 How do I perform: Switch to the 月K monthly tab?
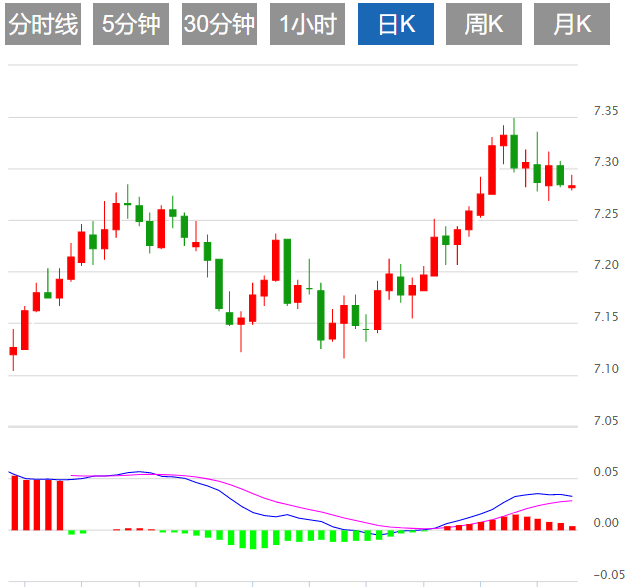tap(572, 24)
